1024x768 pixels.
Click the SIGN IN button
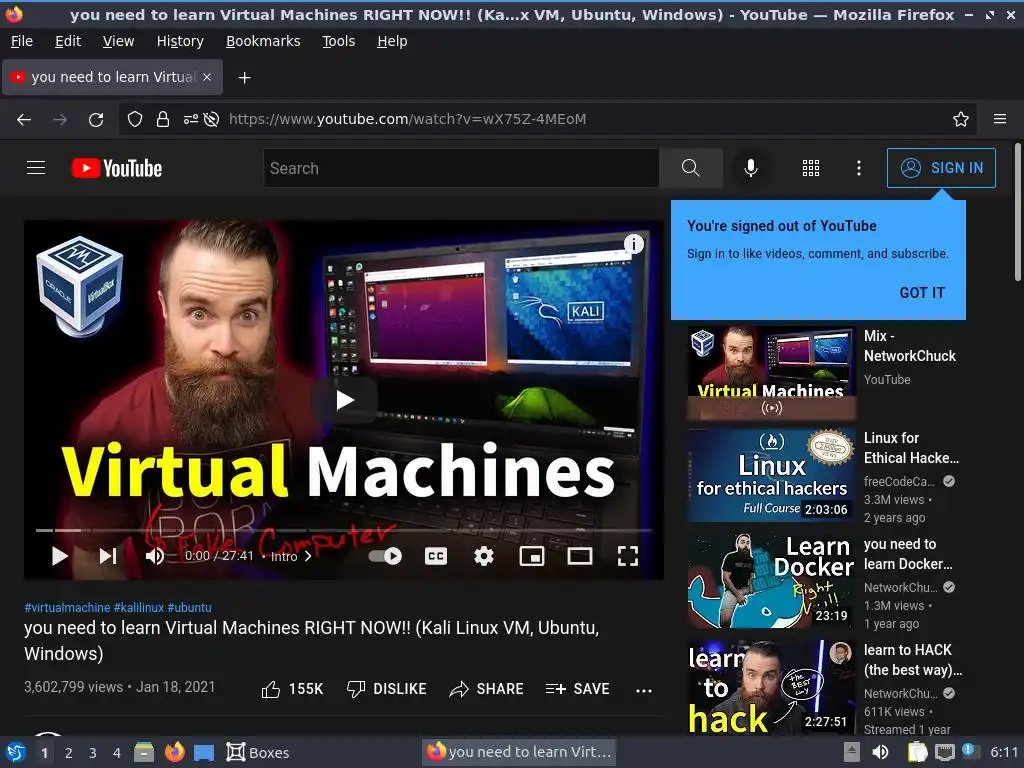tap(941, 168)
